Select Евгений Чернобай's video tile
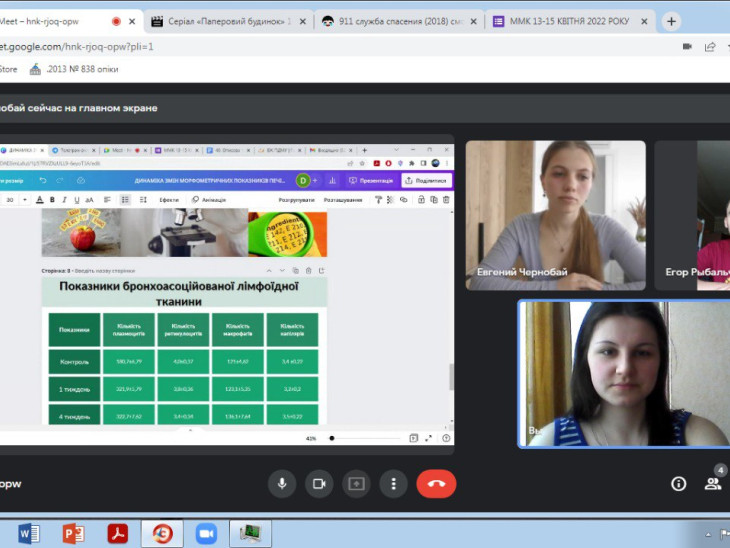730x548 pixels. (x=555, y=215)
